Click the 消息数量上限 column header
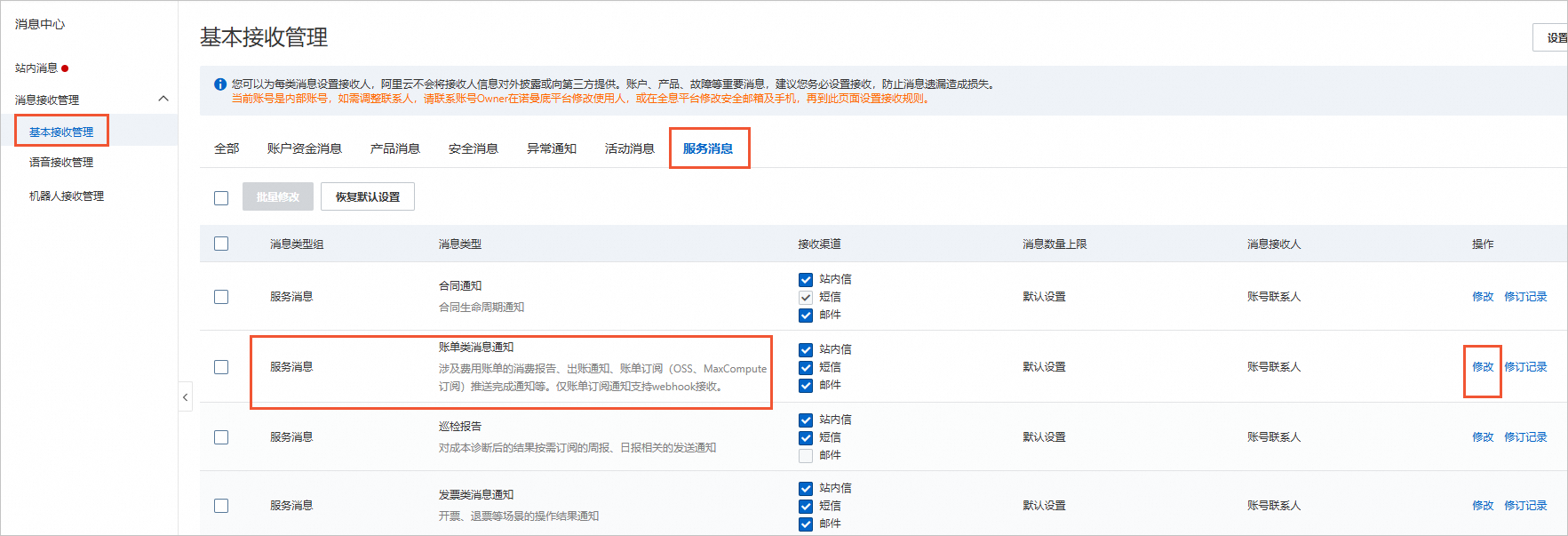 pos(1055,244)
